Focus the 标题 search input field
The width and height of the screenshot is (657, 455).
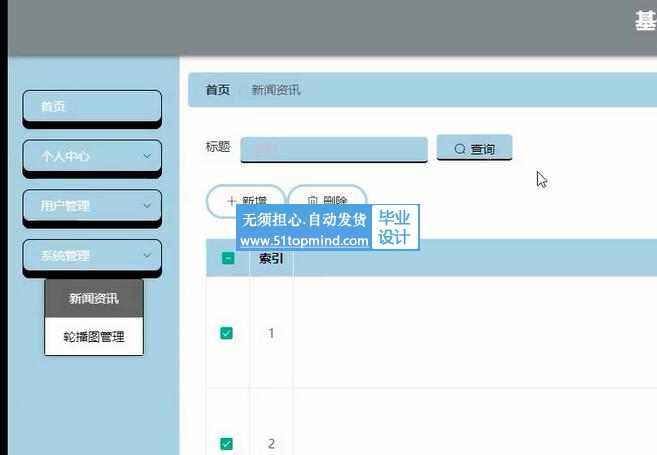coord(334,149)
